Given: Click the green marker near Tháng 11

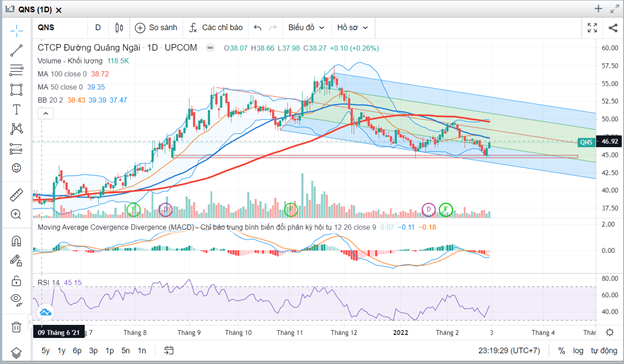Looking at the screenshot, I should (291, 209).
